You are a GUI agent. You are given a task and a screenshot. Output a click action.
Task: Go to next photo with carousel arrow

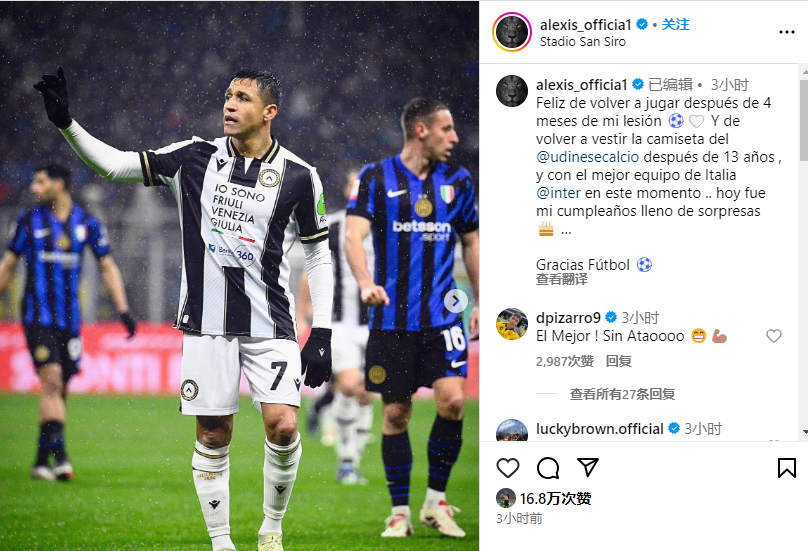(456, 301)
